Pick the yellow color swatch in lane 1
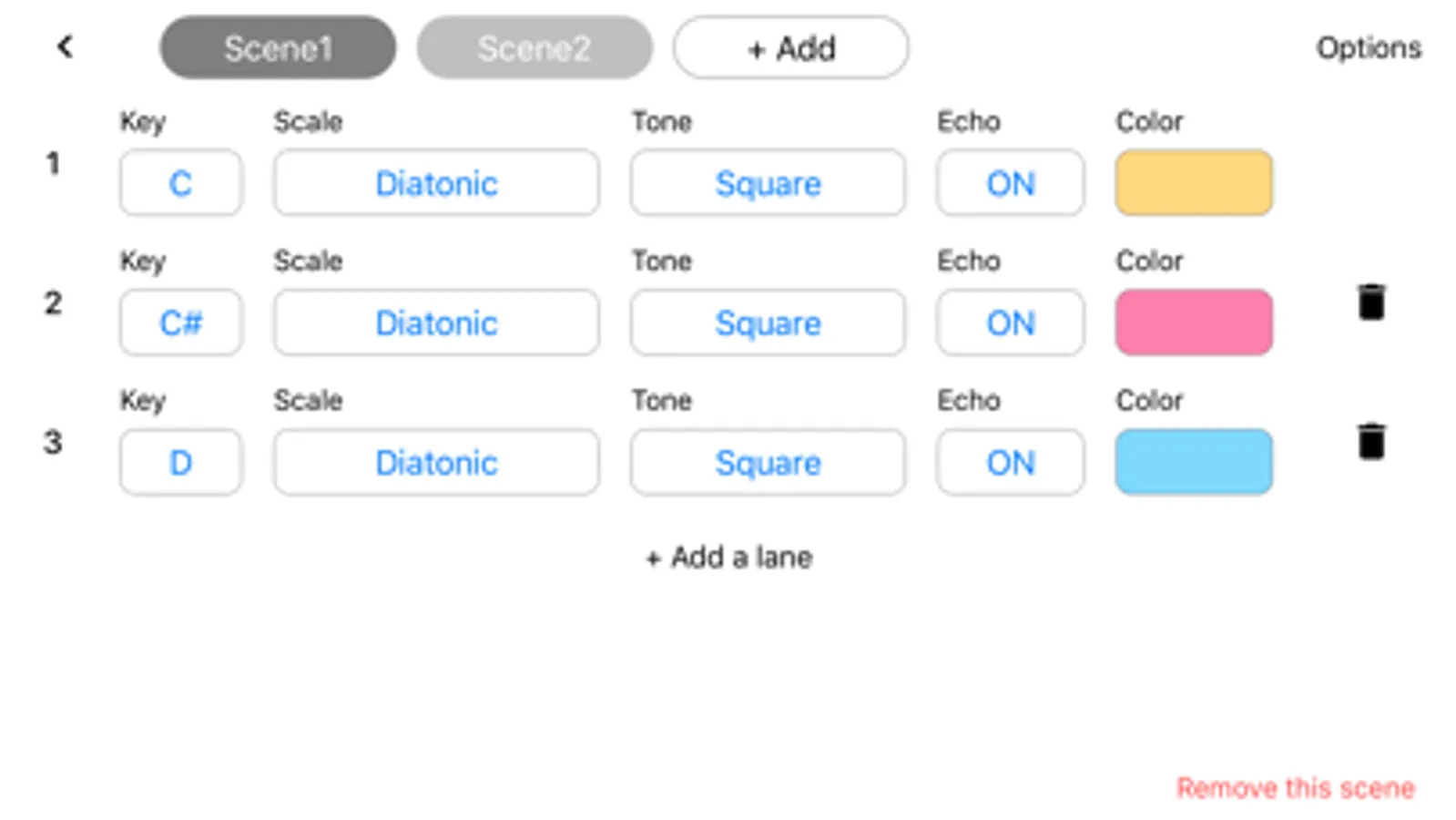The height and width of the screenshot is (820, 1456). click(1193, 183)
